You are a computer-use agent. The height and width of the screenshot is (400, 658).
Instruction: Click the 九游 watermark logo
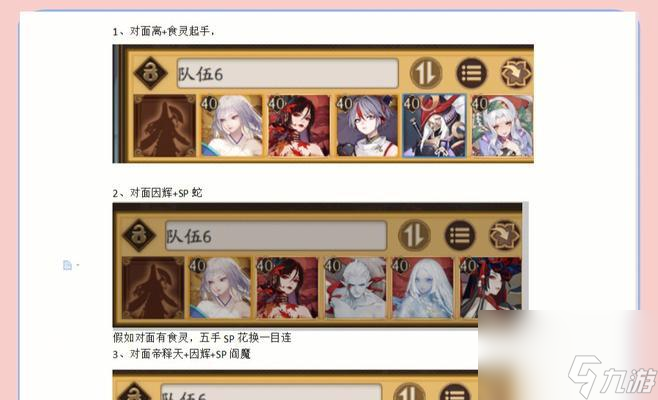(612, 376)
